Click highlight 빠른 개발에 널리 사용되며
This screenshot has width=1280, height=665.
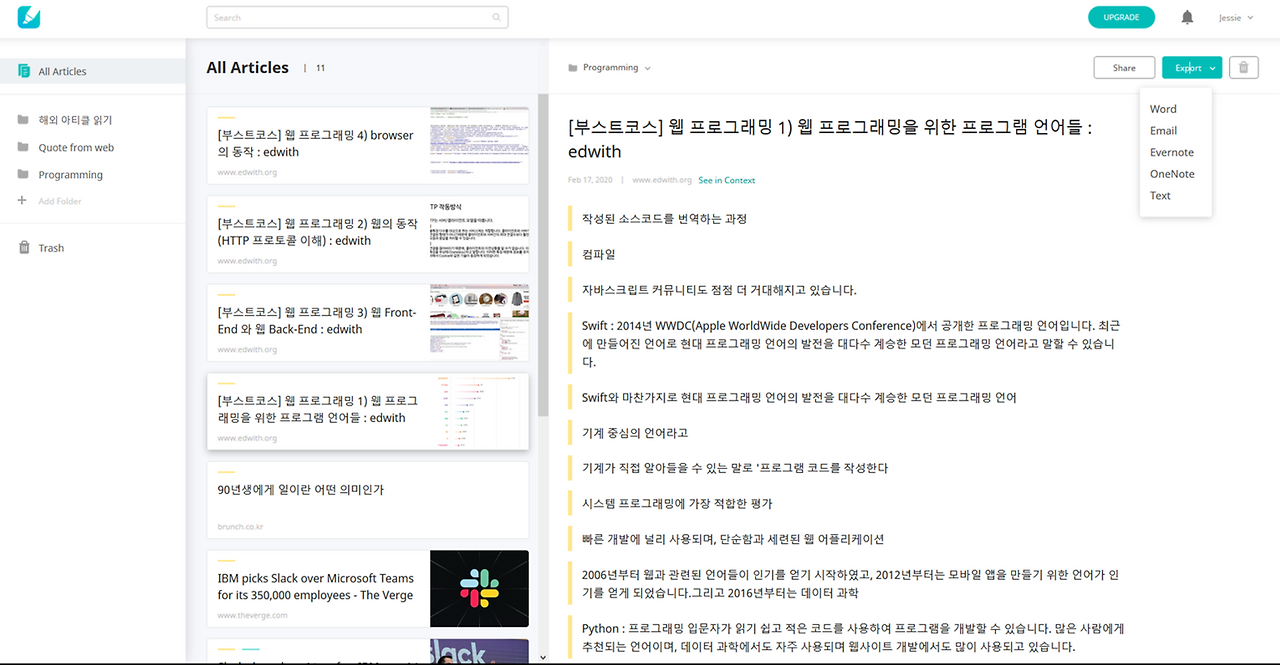pyautogui.click(x=733, y=539)
